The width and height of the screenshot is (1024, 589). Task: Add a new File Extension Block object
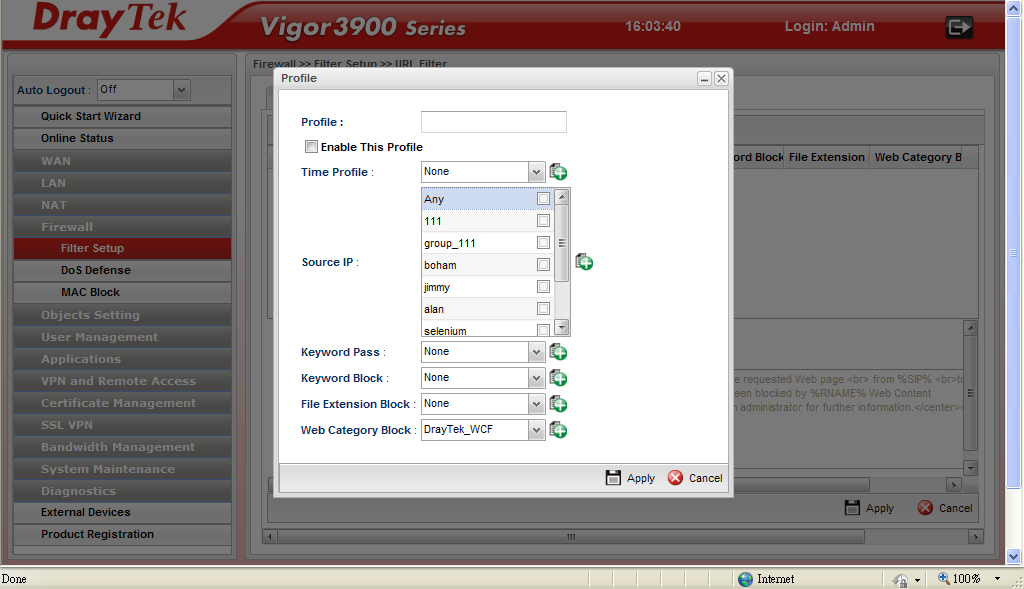click(558, 405)
